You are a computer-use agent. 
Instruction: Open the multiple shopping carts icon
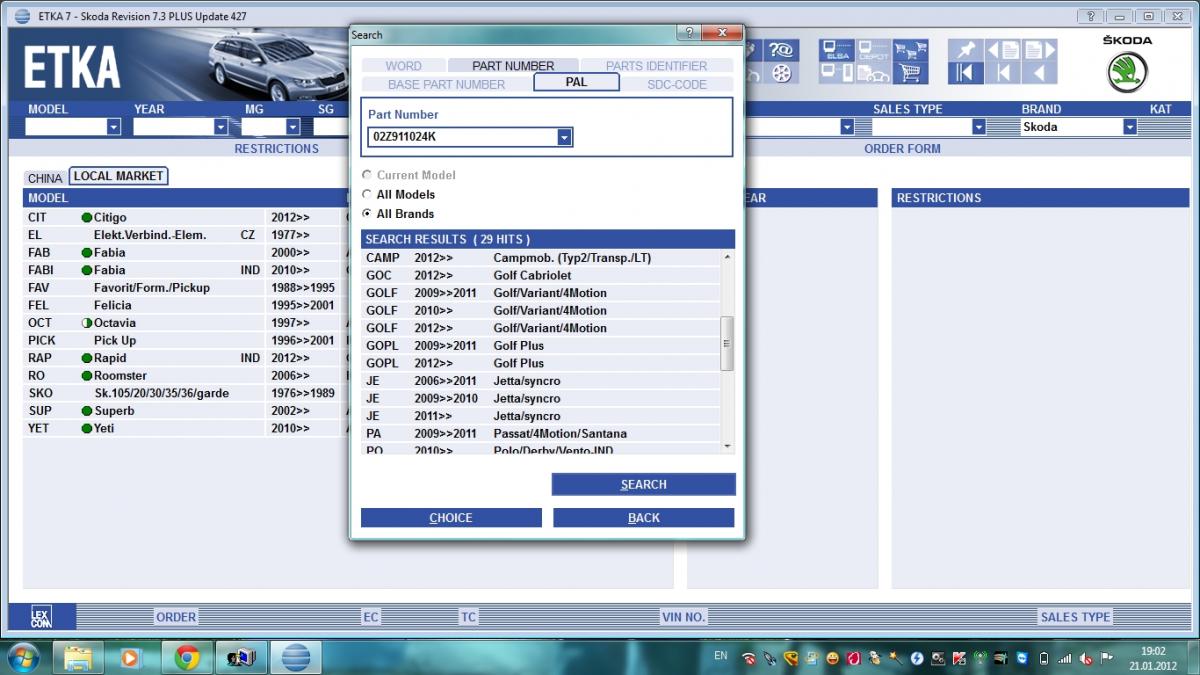point(909,50)
